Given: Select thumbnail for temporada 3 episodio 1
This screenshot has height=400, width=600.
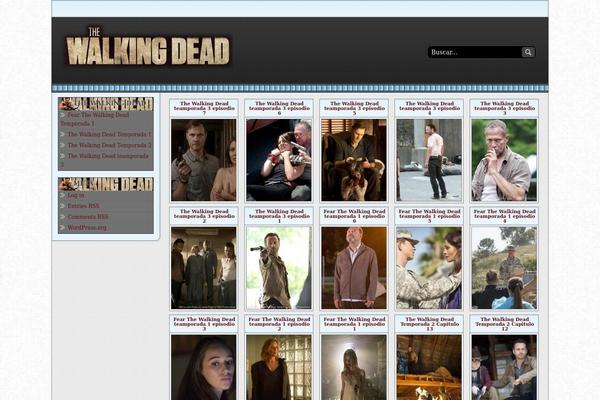Looking at the screenshot, I should [x=279, y=268].
